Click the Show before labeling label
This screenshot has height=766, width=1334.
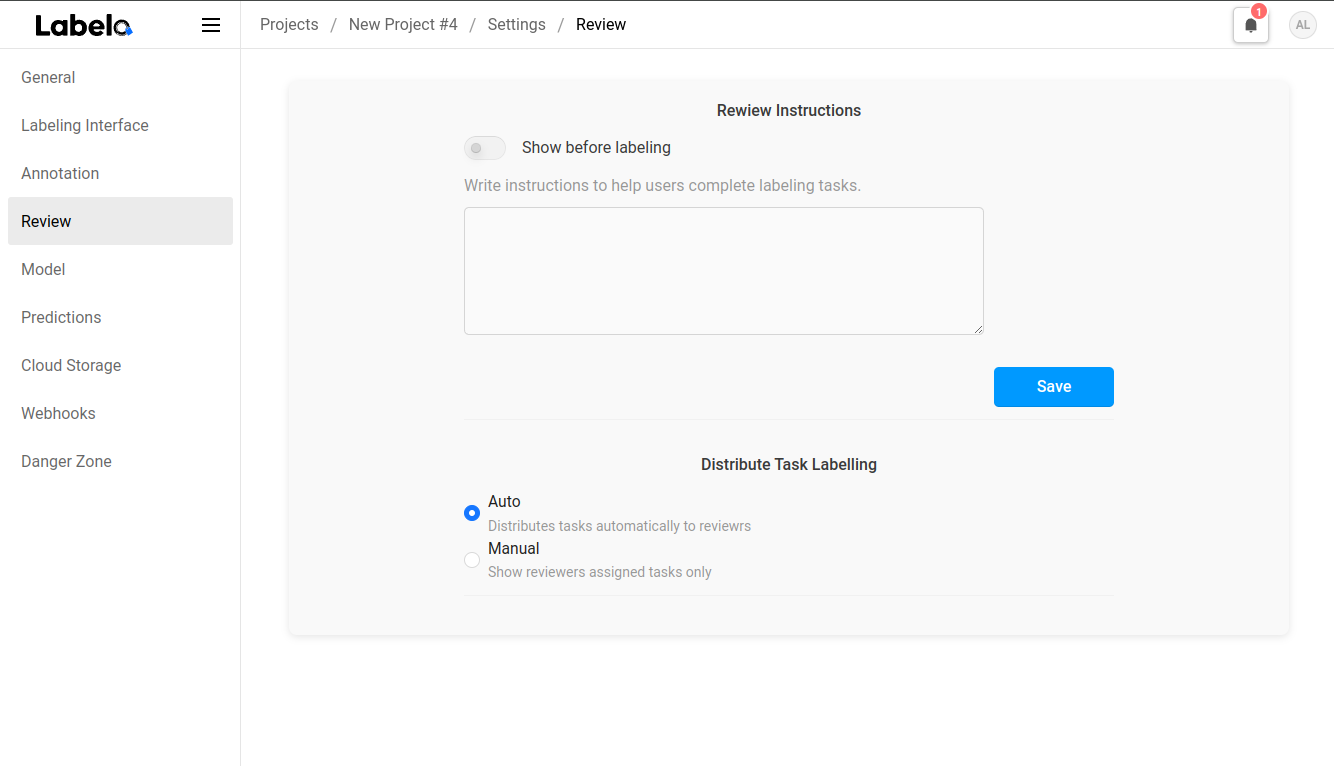[596, 148]
